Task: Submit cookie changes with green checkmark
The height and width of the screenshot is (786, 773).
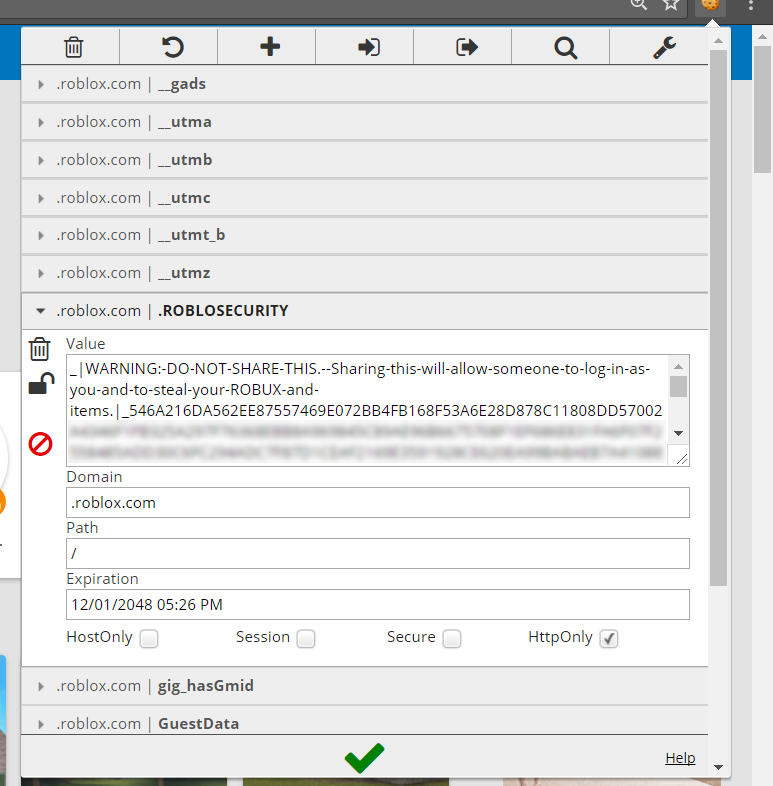Action: [x=364, y=758]
